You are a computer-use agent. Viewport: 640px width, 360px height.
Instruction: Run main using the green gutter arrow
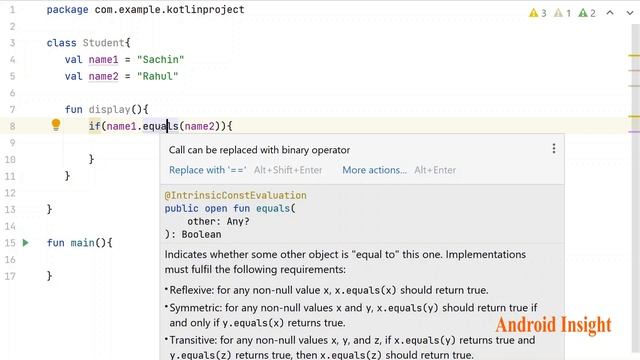(26, 243)
